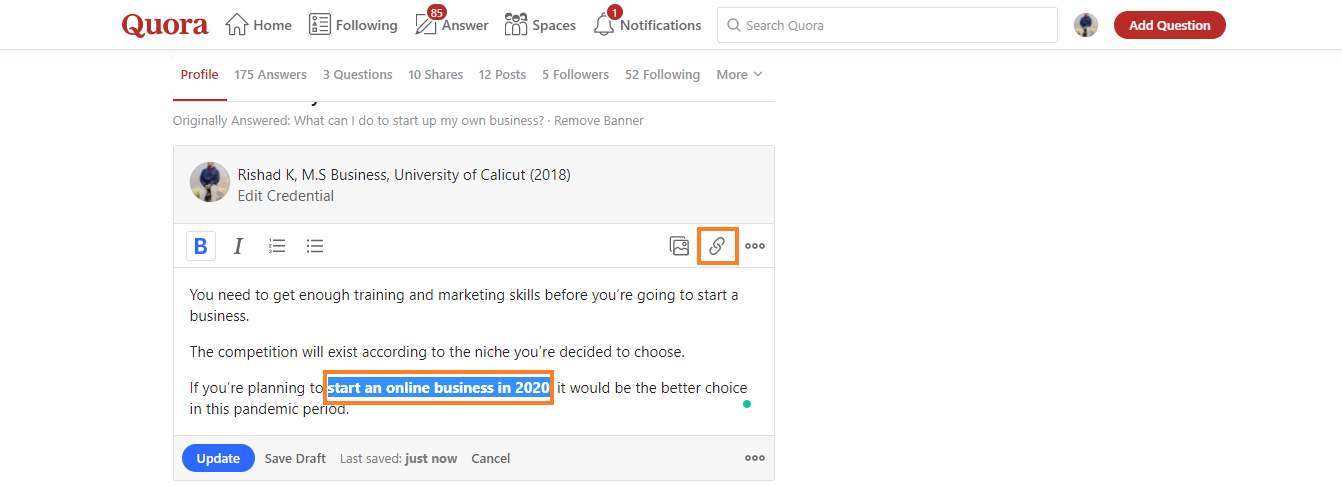Viewport: 1342px width, 486px height.
Task: Click the Add Question button
Action: (1170, 25)
